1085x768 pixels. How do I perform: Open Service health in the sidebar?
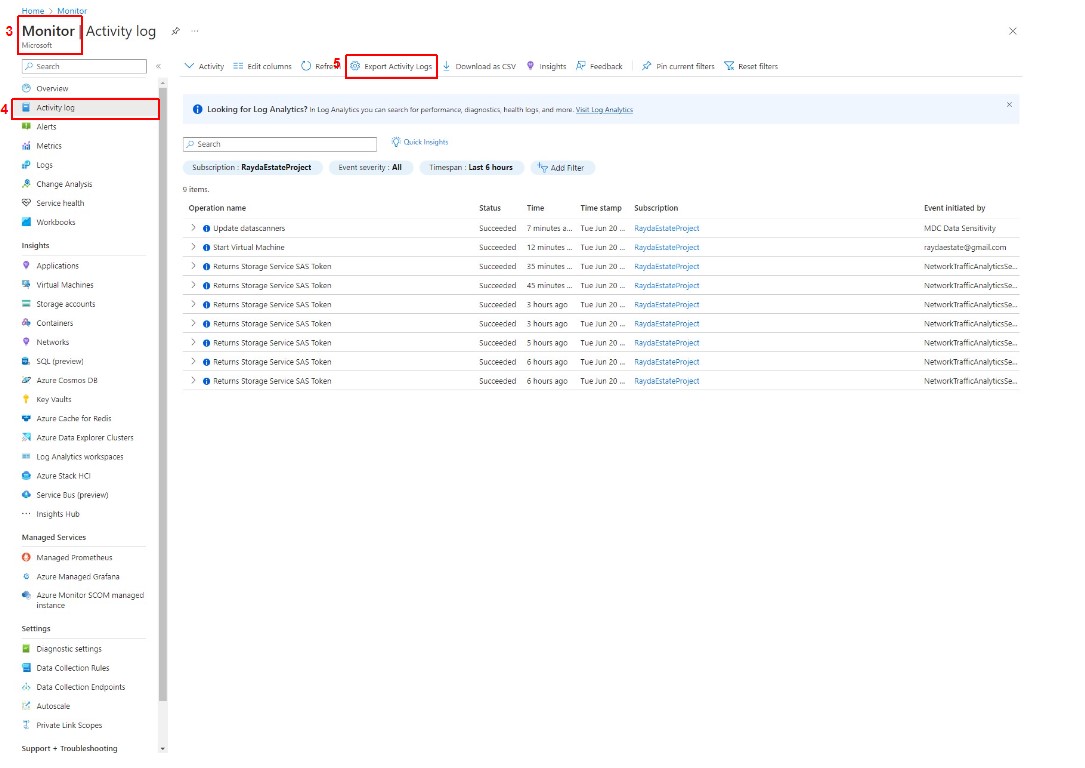coord(60,203)
